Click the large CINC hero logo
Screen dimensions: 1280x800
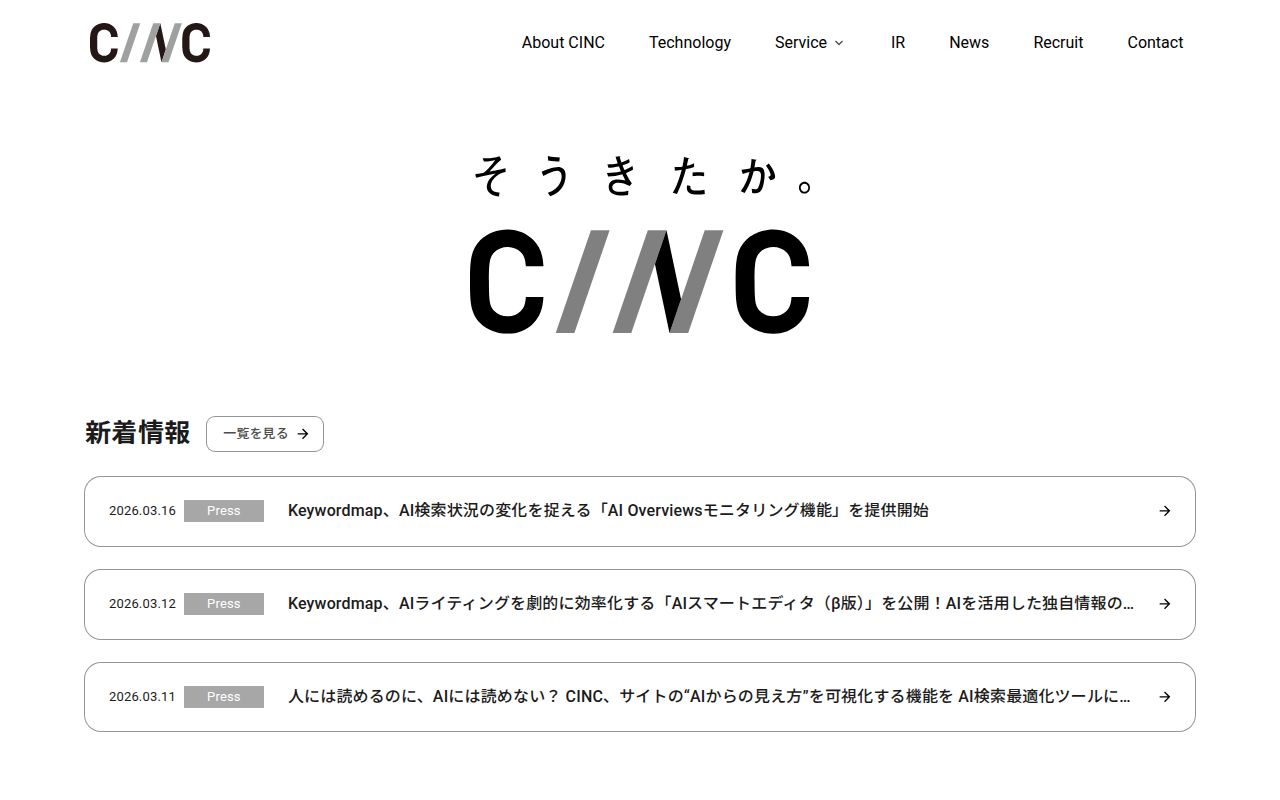point(640,281)
